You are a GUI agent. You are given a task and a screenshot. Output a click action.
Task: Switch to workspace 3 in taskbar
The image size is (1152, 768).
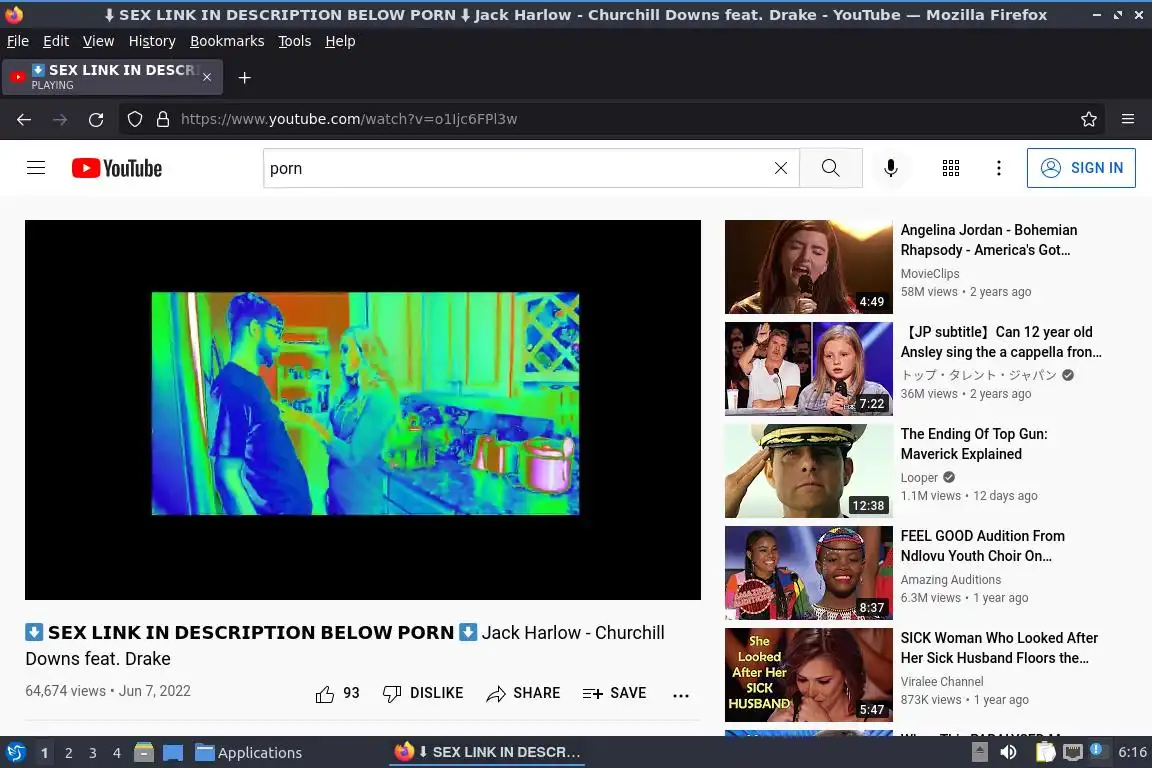click(93, 753)
